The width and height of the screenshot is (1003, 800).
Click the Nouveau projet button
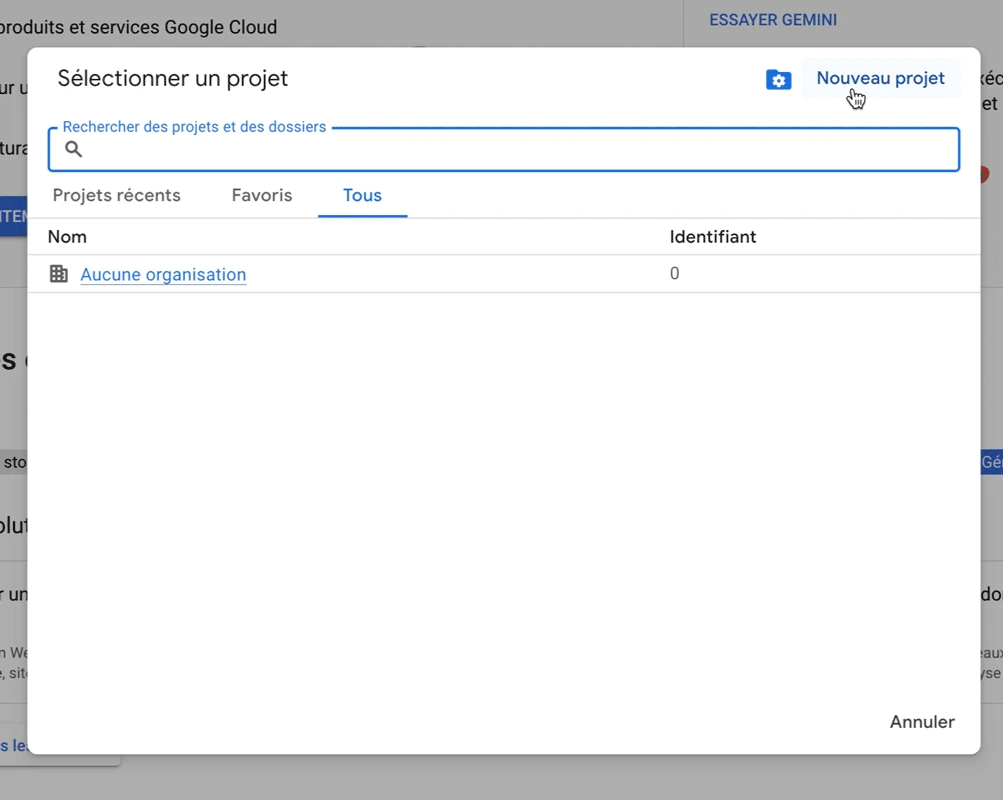pyautogui.click(x=880, y=78)
